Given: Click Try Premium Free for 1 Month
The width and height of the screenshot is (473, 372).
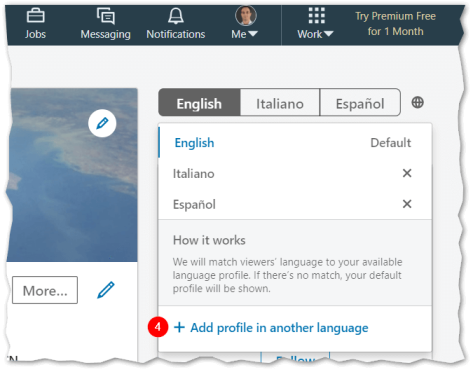Looking at the screenshot, I should (395, 24).
